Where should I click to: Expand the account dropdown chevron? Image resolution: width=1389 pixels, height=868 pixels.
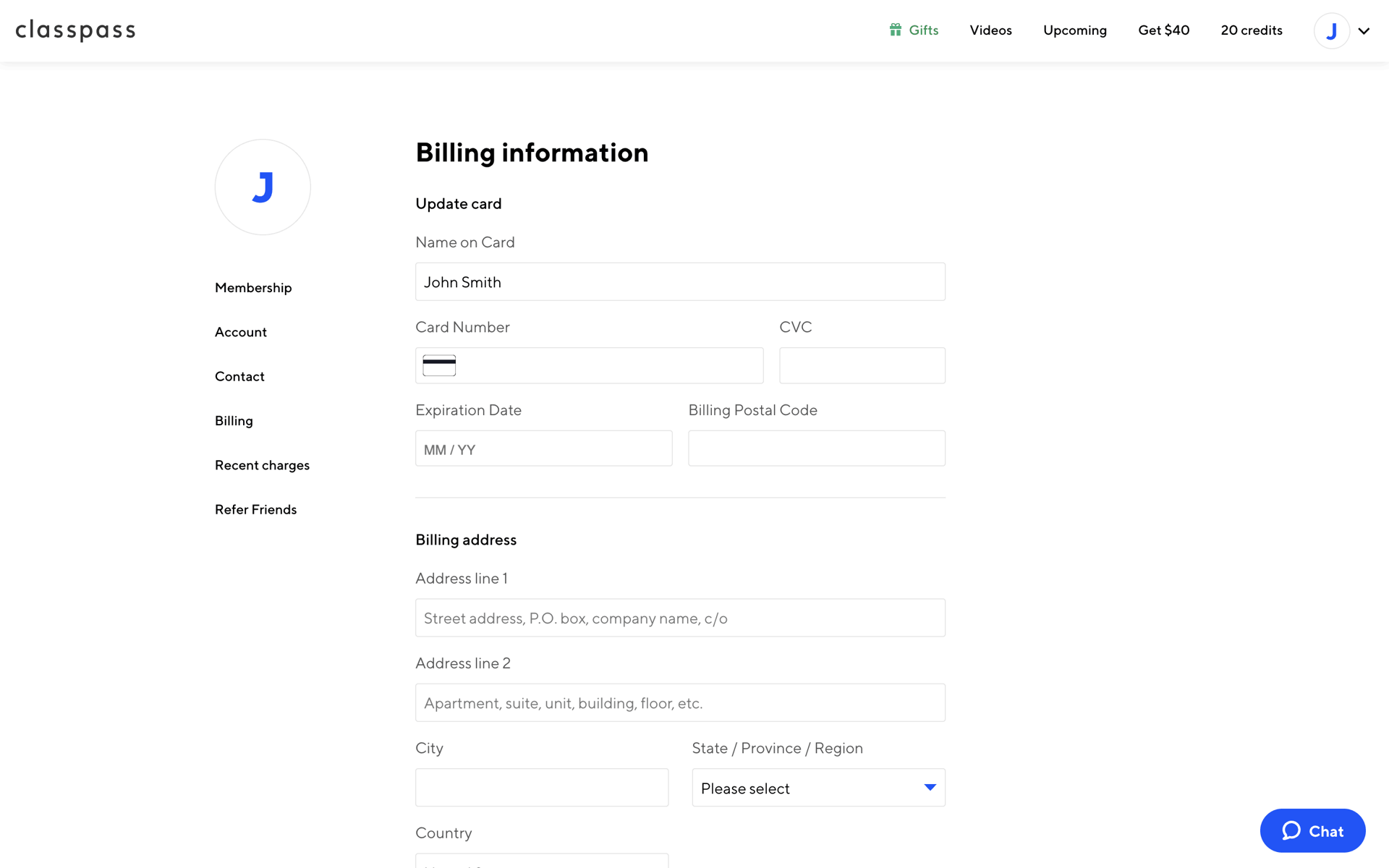coord(1364,31)
